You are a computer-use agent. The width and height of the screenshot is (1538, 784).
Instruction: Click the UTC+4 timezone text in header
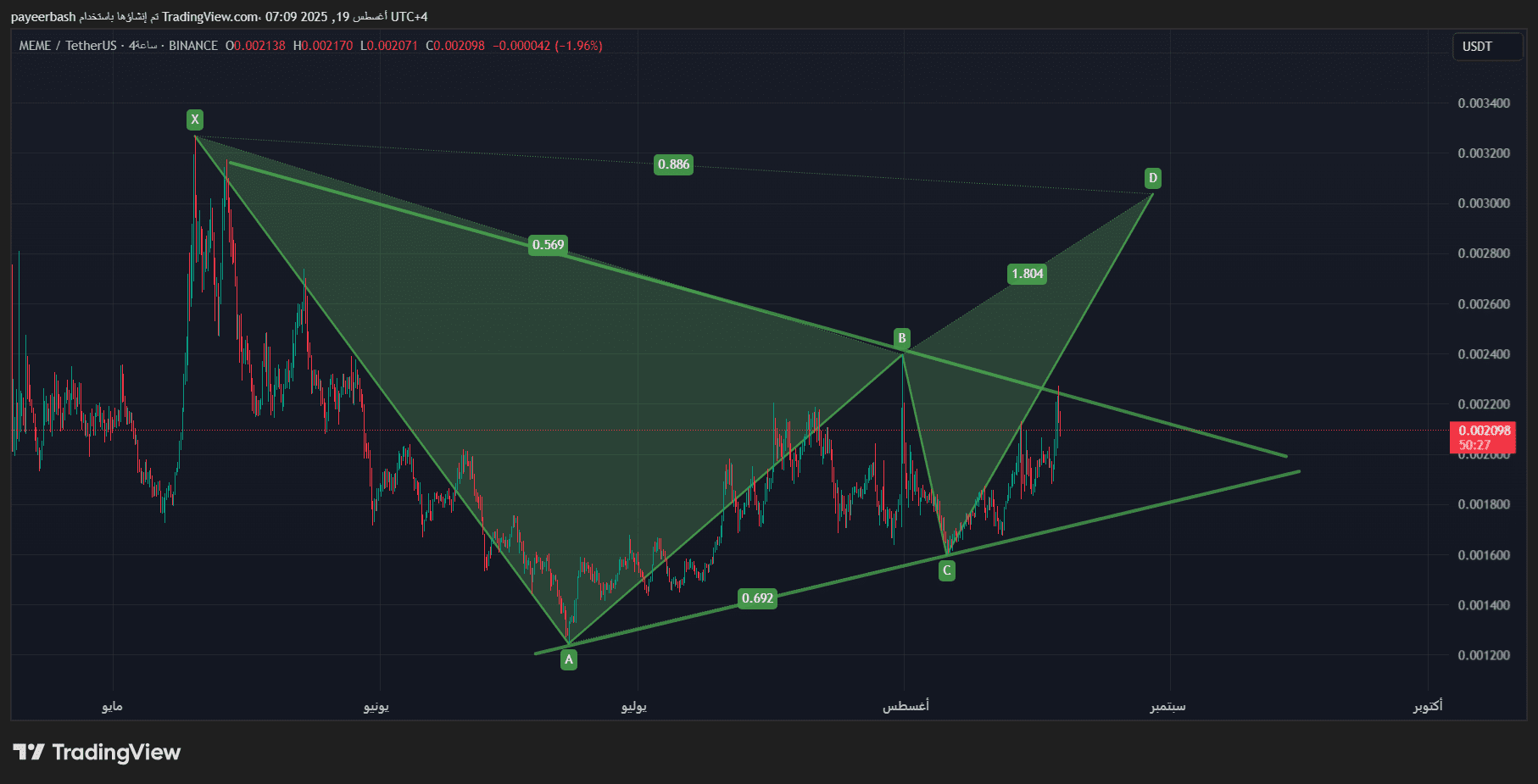click(x=409, y=17)
